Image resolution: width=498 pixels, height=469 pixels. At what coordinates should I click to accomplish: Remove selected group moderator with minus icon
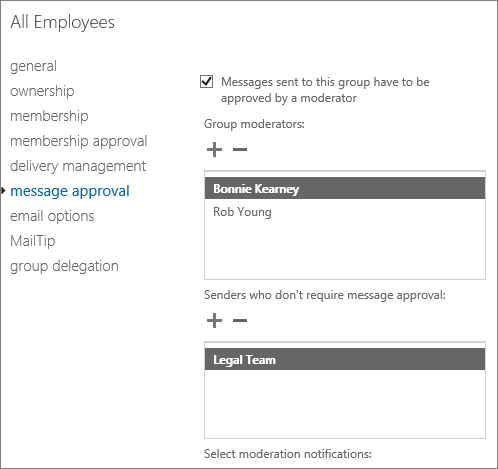(240, 149)
